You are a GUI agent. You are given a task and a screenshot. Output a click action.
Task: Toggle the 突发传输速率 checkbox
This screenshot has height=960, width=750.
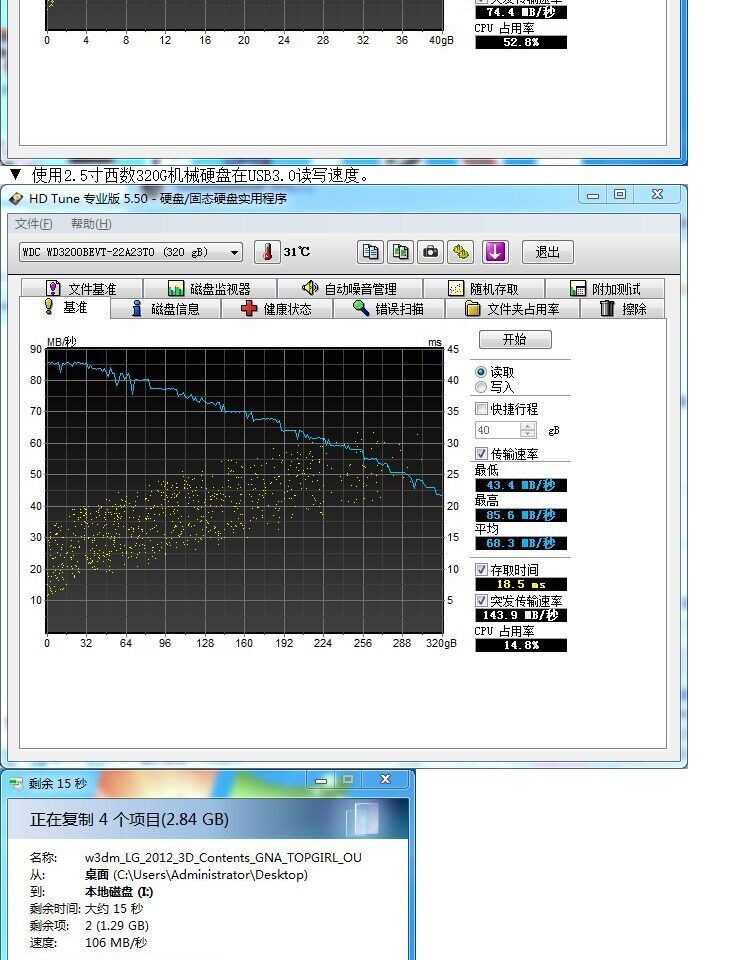pos(482,600)
